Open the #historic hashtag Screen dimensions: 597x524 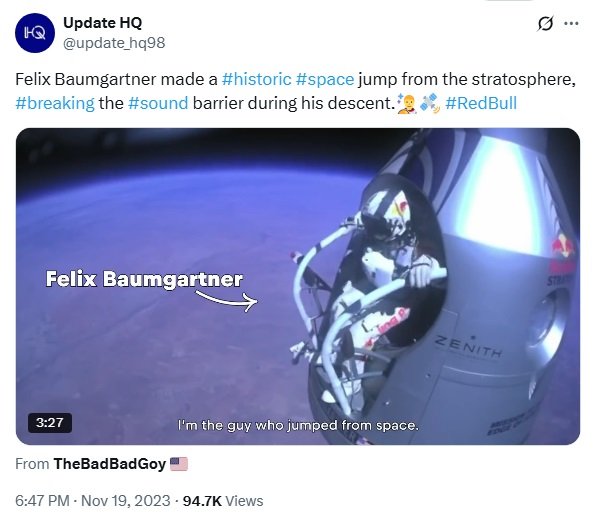point(256,80)
